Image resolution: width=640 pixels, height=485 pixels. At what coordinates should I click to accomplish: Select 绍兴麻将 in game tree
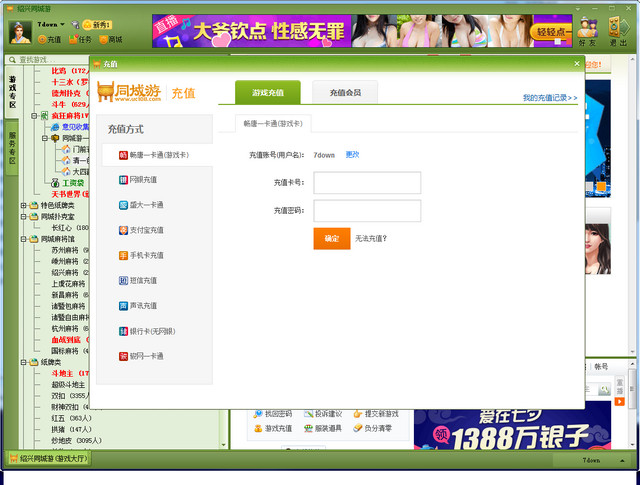(x=70, y=272)
